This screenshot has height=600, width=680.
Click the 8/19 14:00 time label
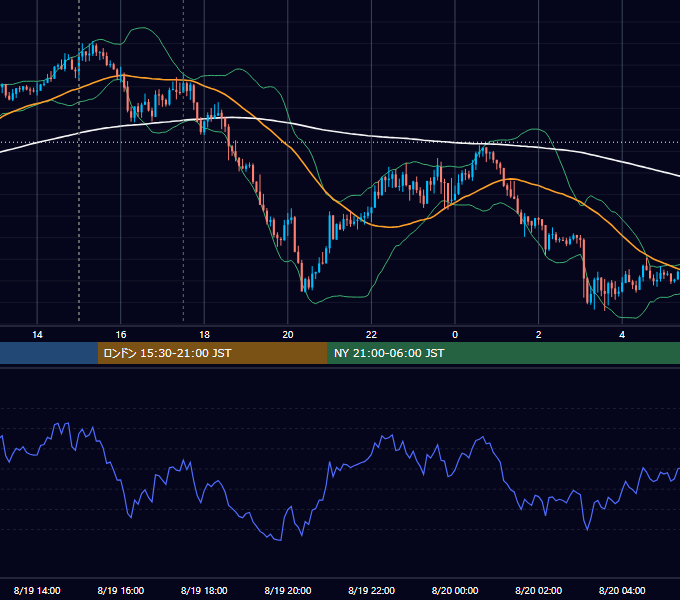point(37,590)
